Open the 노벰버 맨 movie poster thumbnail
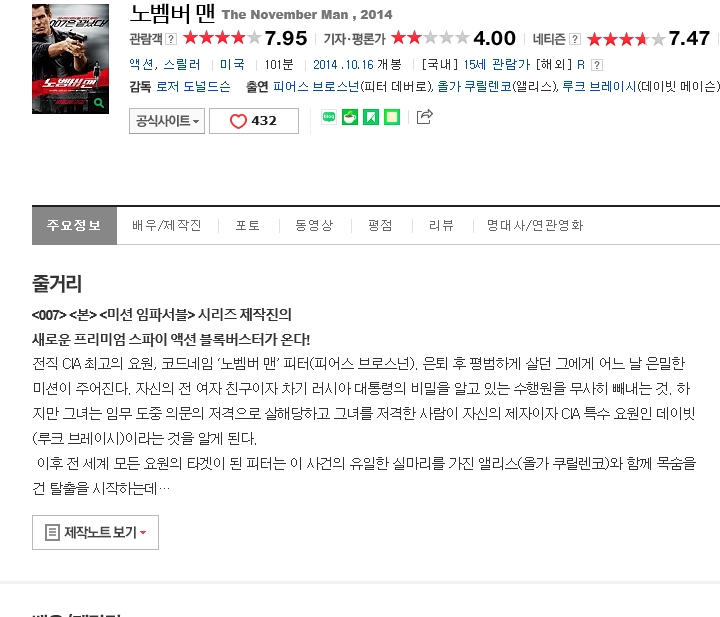 (x=70, y=59)
